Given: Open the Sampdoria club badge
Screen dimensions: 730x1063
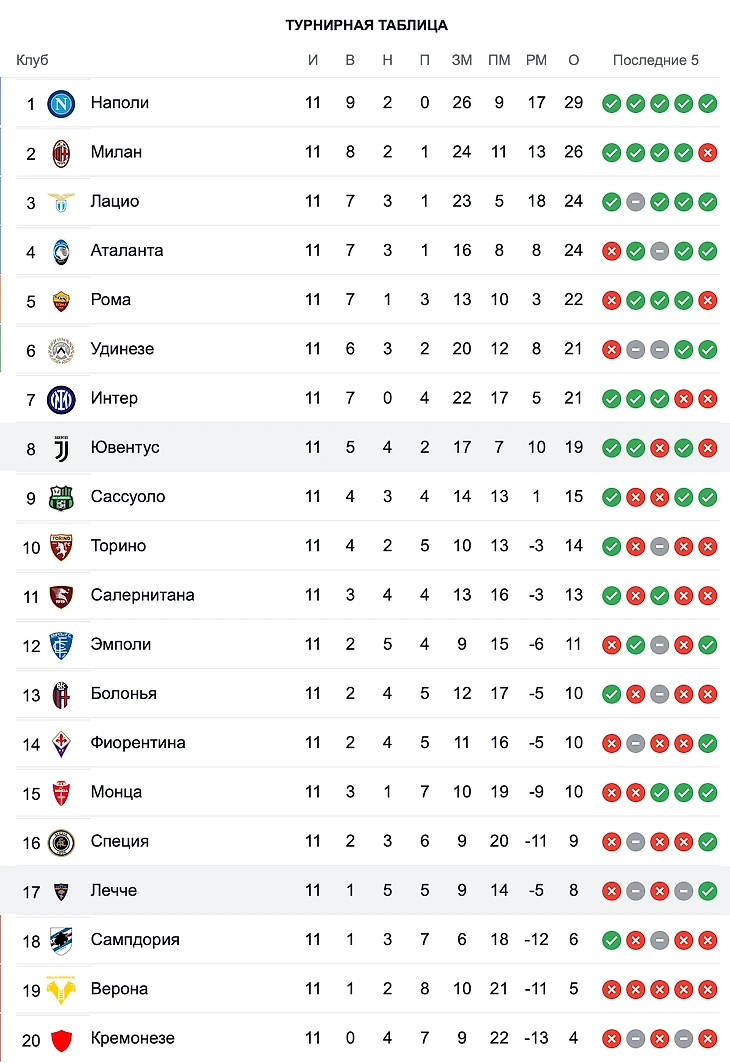Looking at the screenshot, I should tap(62, 939).
